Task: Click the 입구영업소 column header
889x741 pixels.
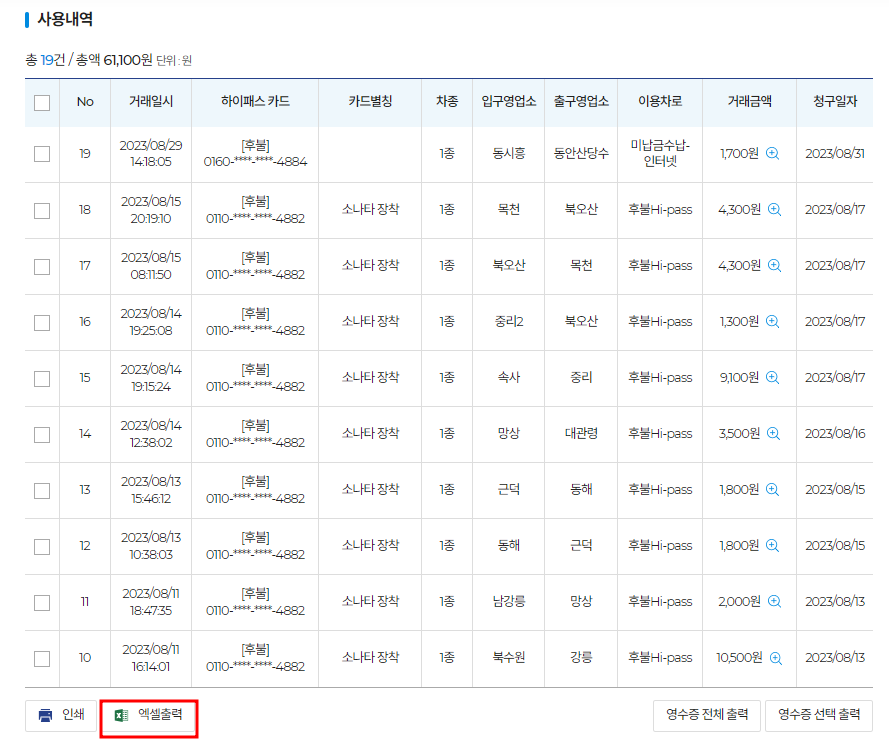Action: [509, 101]
